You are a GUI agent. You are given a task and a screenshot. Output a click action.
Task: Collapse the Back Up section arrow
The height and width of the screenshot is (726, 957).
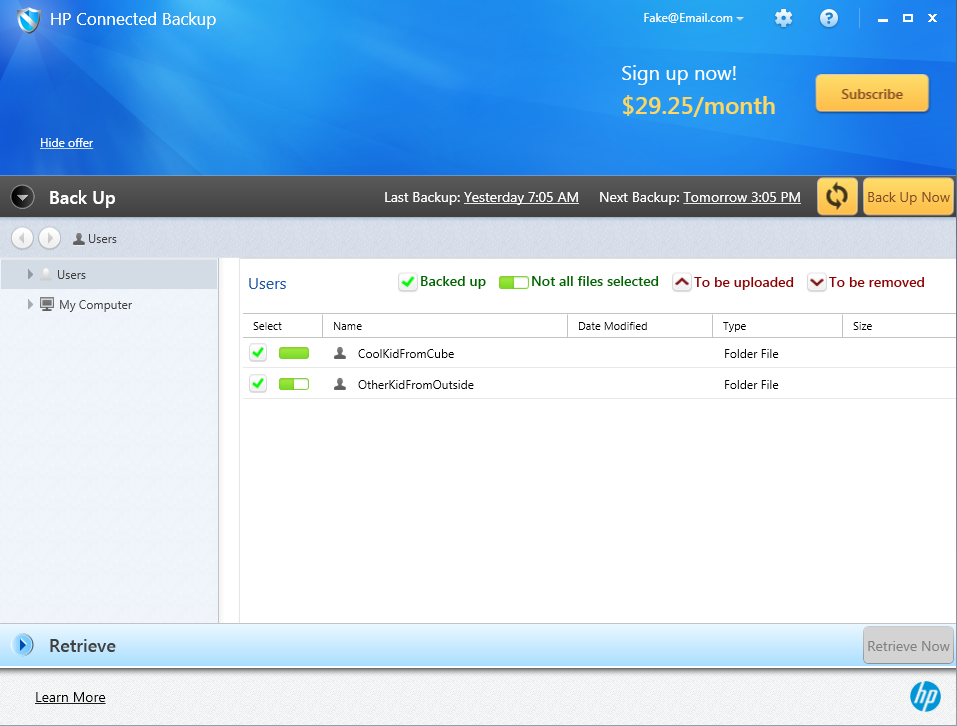pos(23,197)
